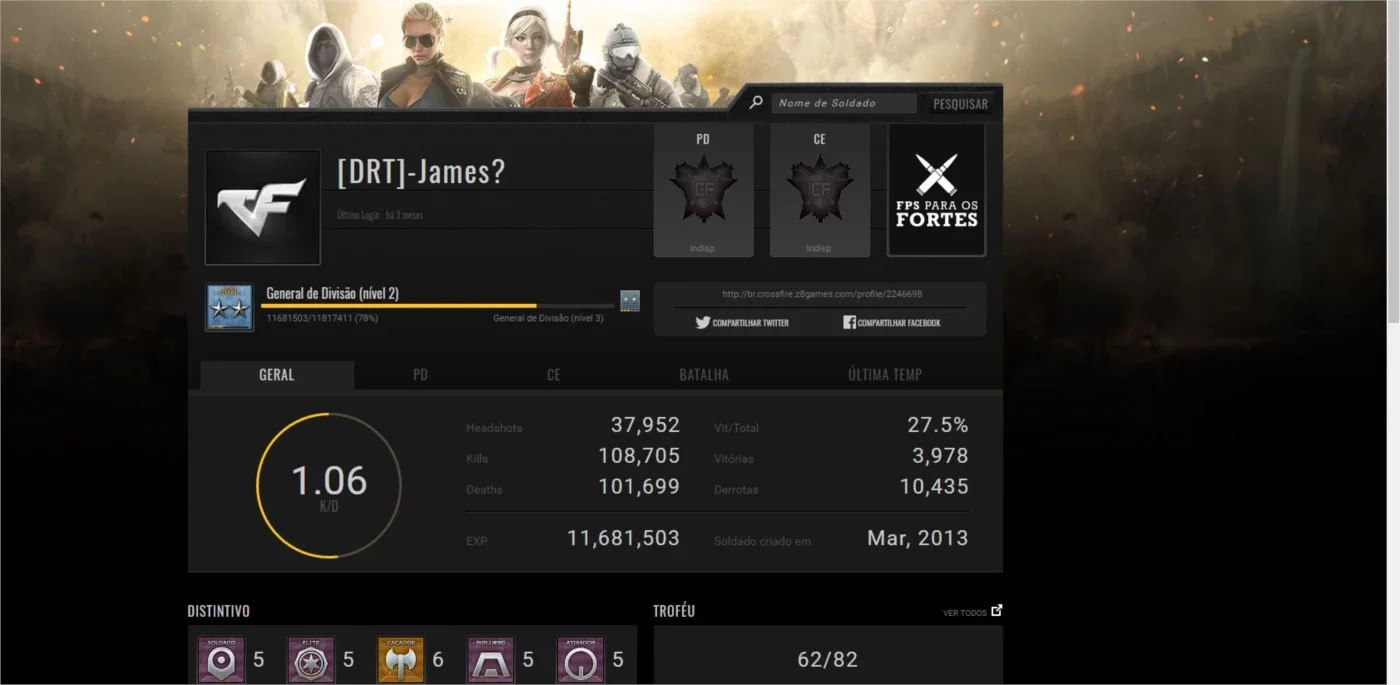The image size is (1400, 685).
Task: Click the TROFÉU section heading
Action: [x=674, y=611]
